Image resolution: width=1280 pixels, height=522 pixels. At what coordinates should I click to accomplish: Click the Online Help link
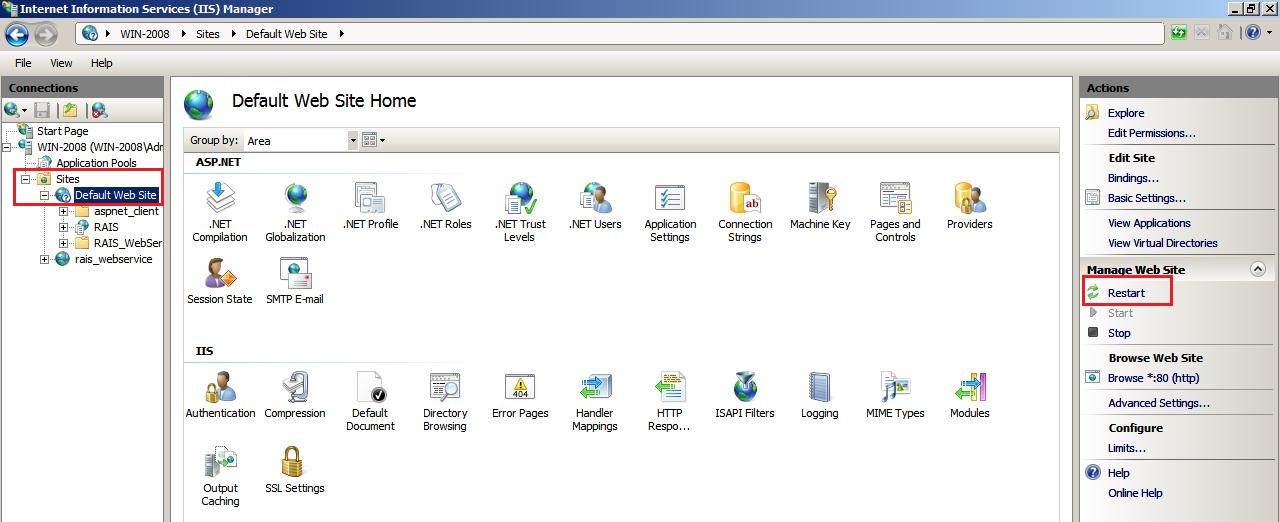click(1135, 493)
